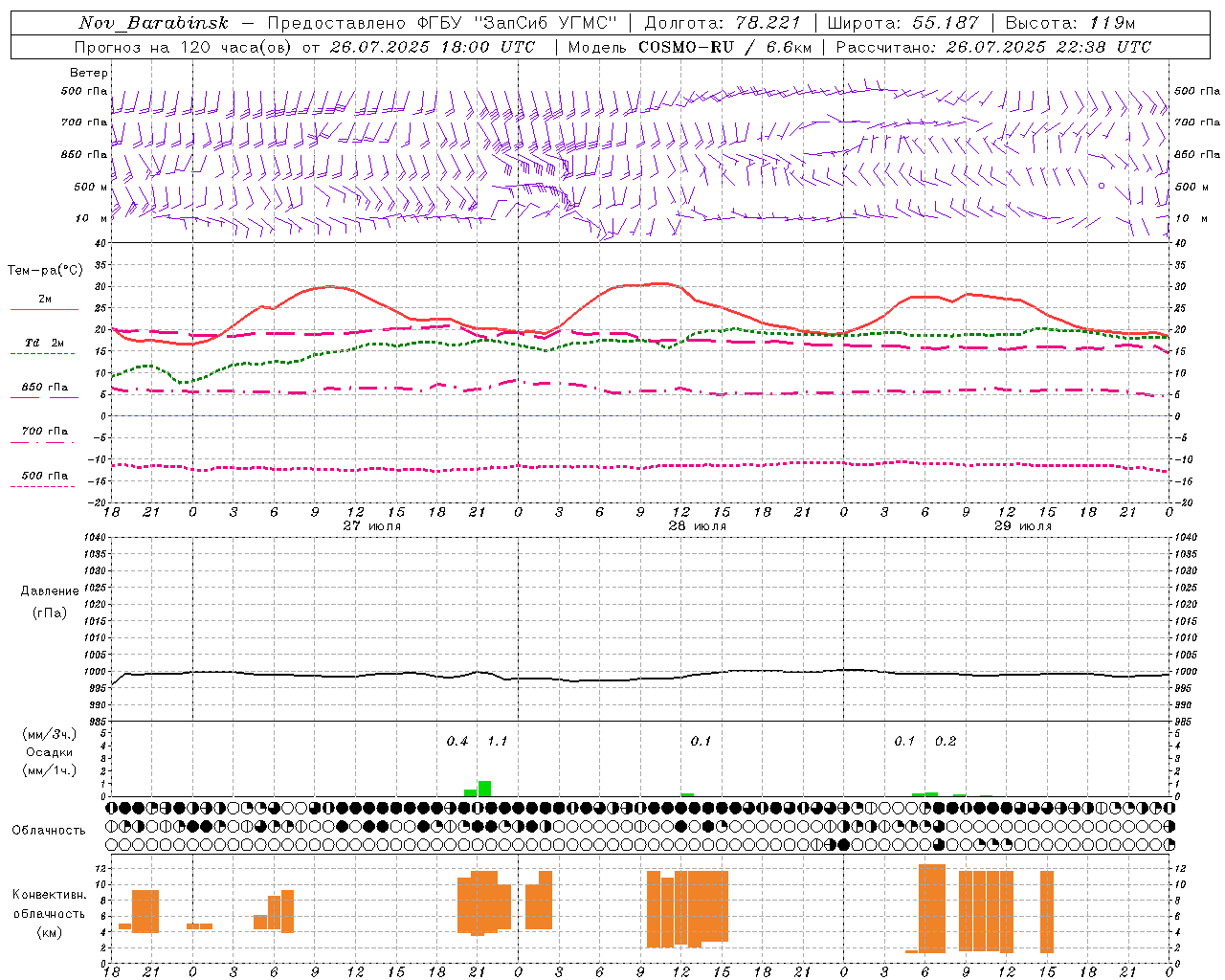Viewport: 1225px width, 980px height.
Task: Click the 29 июля date label
Action: pyautogui.click(x=1022, y=526)
